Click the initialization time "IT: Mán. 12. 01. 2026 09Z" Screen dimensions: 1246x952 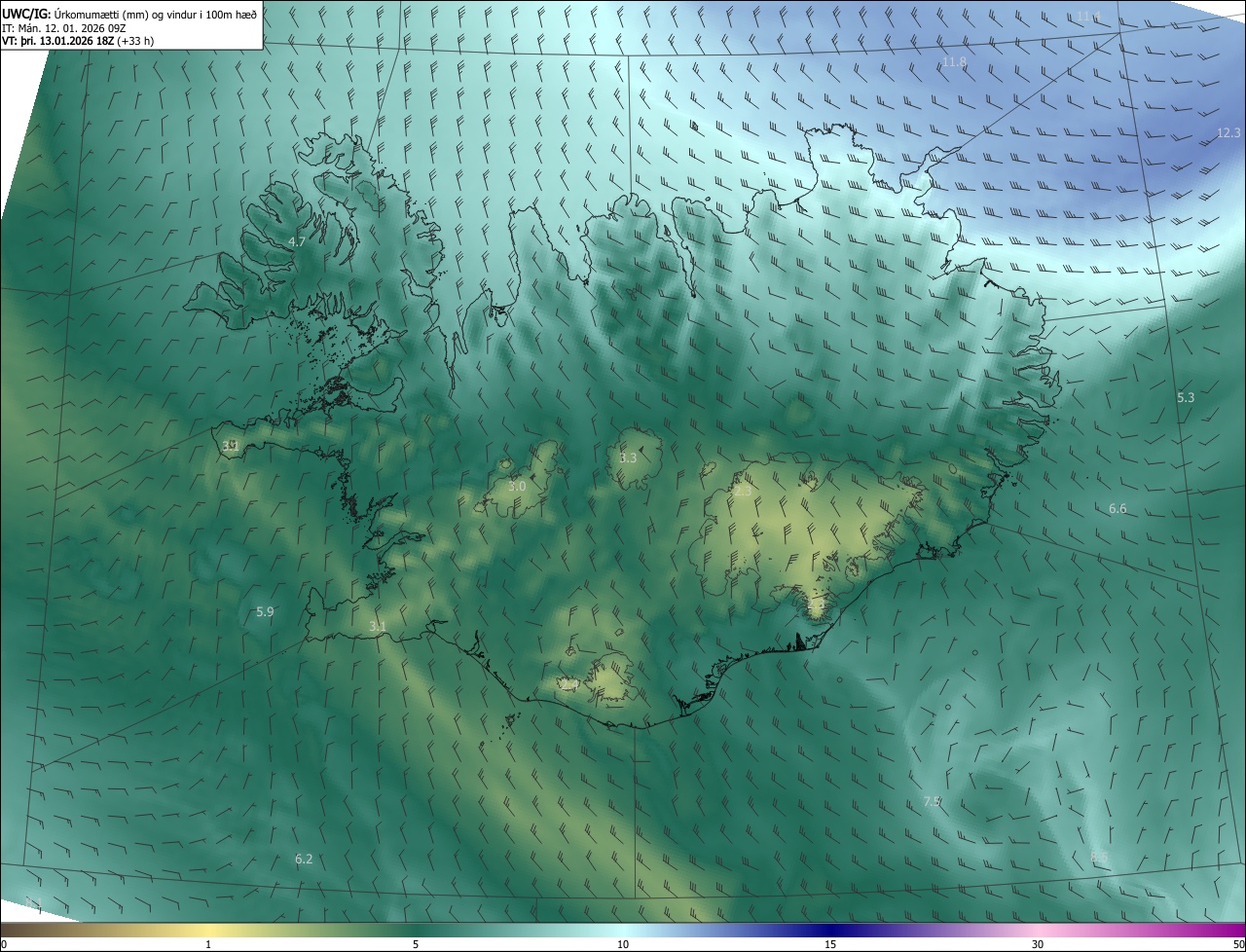point(64,27)
